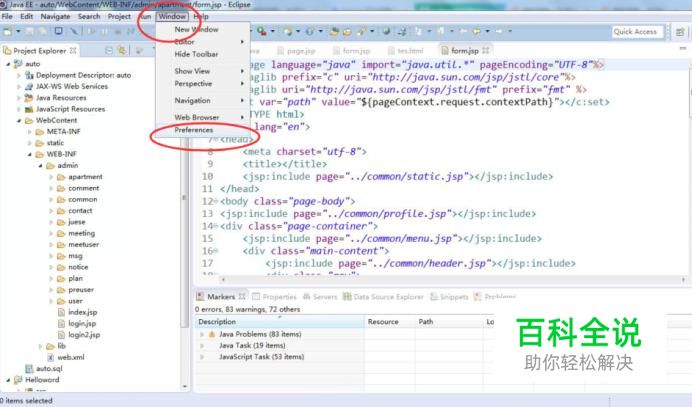Click the Run External Tools icon
Image resolution: width=692 pixels, height=407 pixels.
[262, 31]
